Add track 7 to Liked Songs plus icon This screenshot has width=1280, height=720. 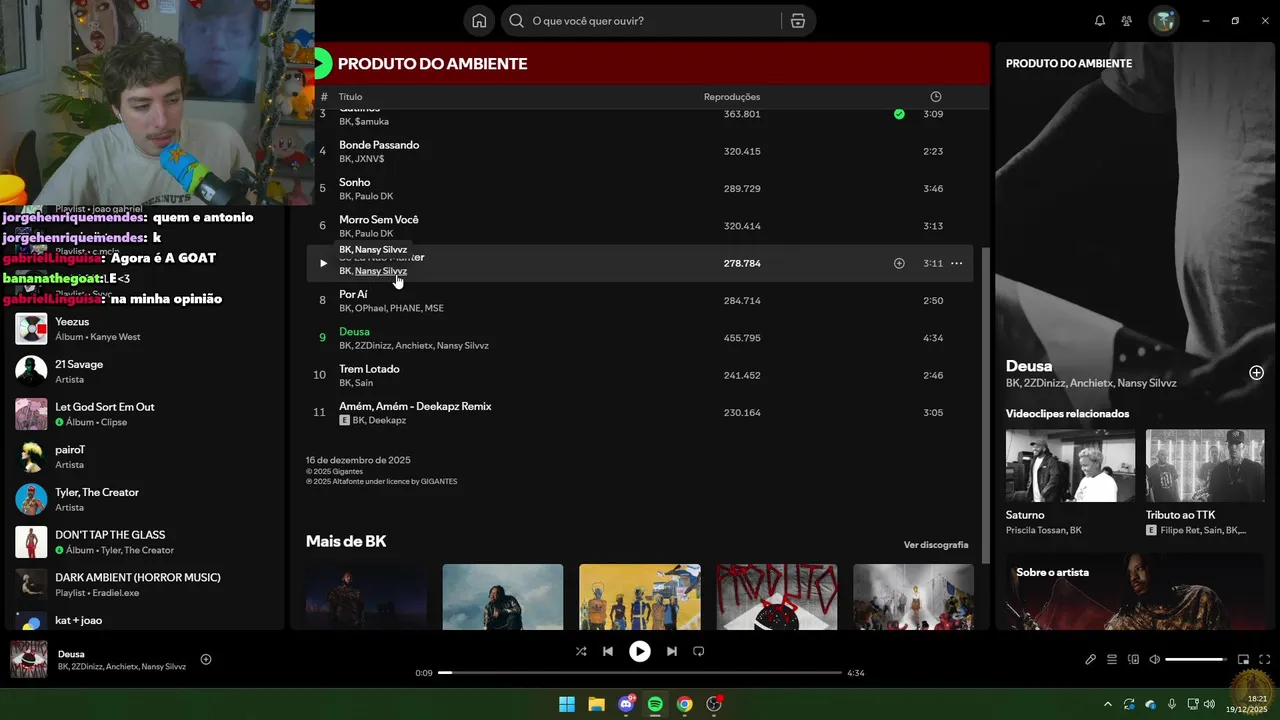click(x=899, y=263)
